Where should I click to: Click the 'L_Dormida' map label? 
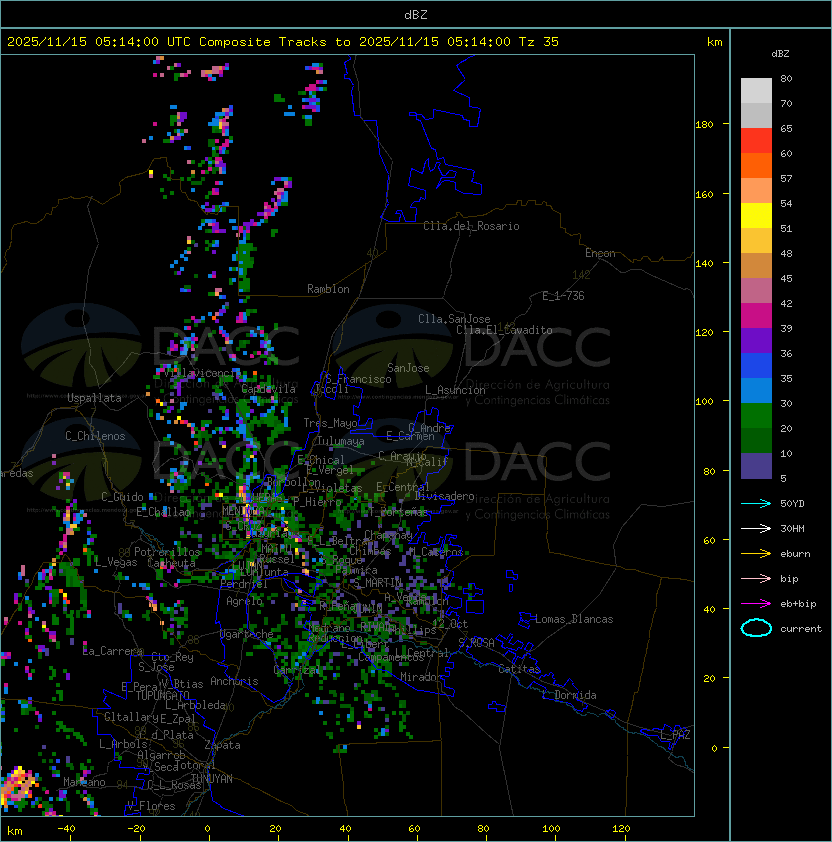[x=569, y=695]
